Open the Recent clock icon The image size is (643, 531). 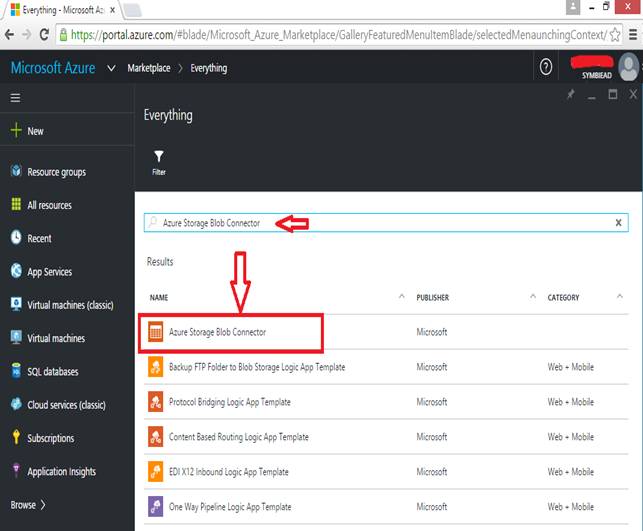16,237
